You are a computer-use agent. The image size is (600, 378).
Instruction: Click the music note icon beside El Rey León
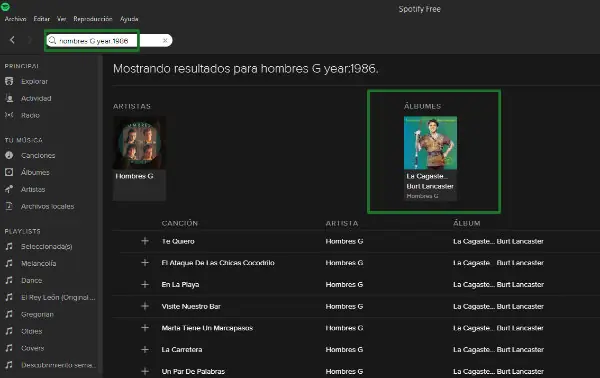click(9, 297)
